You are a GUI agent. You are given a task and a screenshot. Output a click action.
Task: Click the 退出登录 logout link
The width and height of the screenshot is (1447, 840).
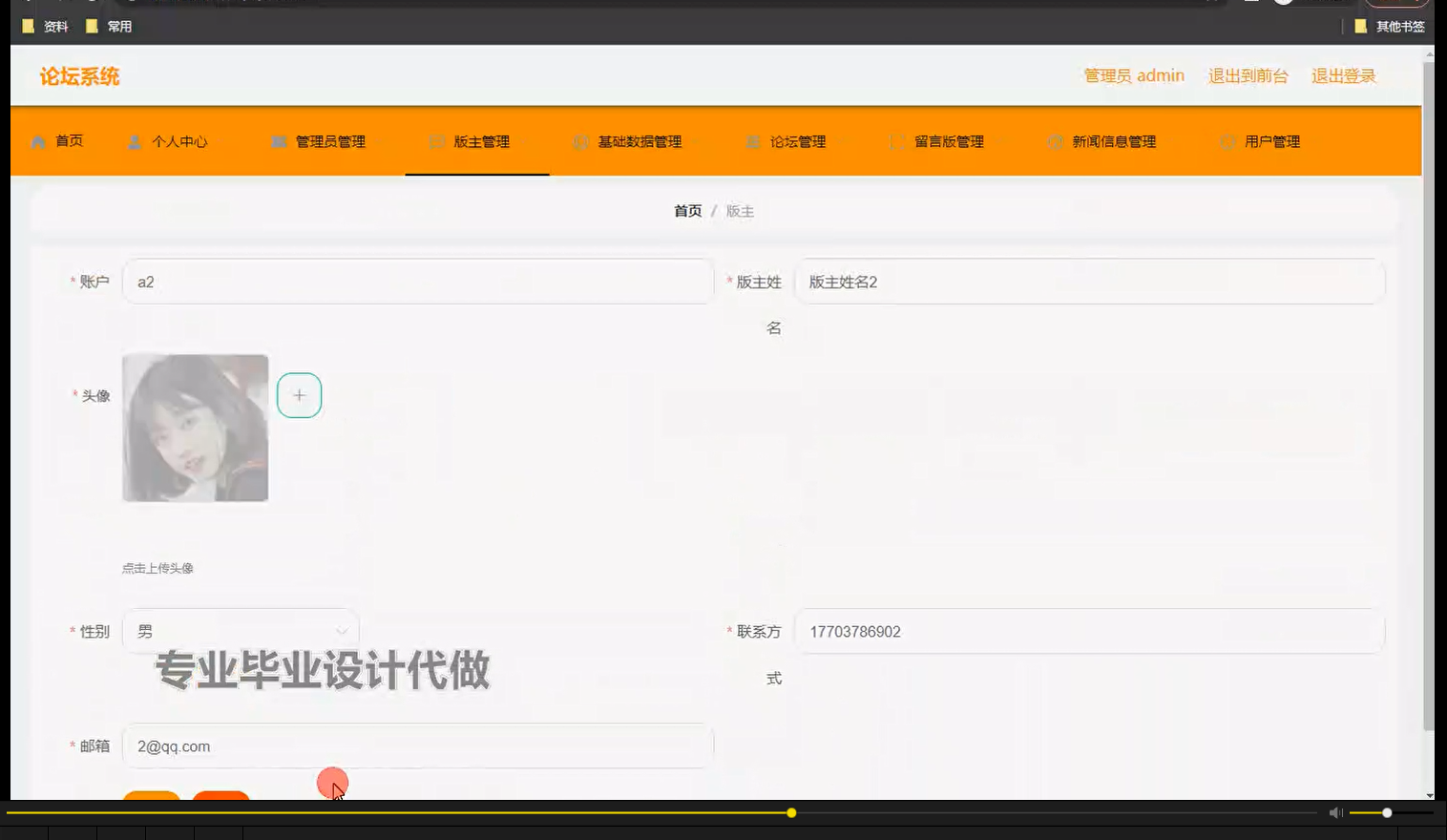[x=1343, y=75]
